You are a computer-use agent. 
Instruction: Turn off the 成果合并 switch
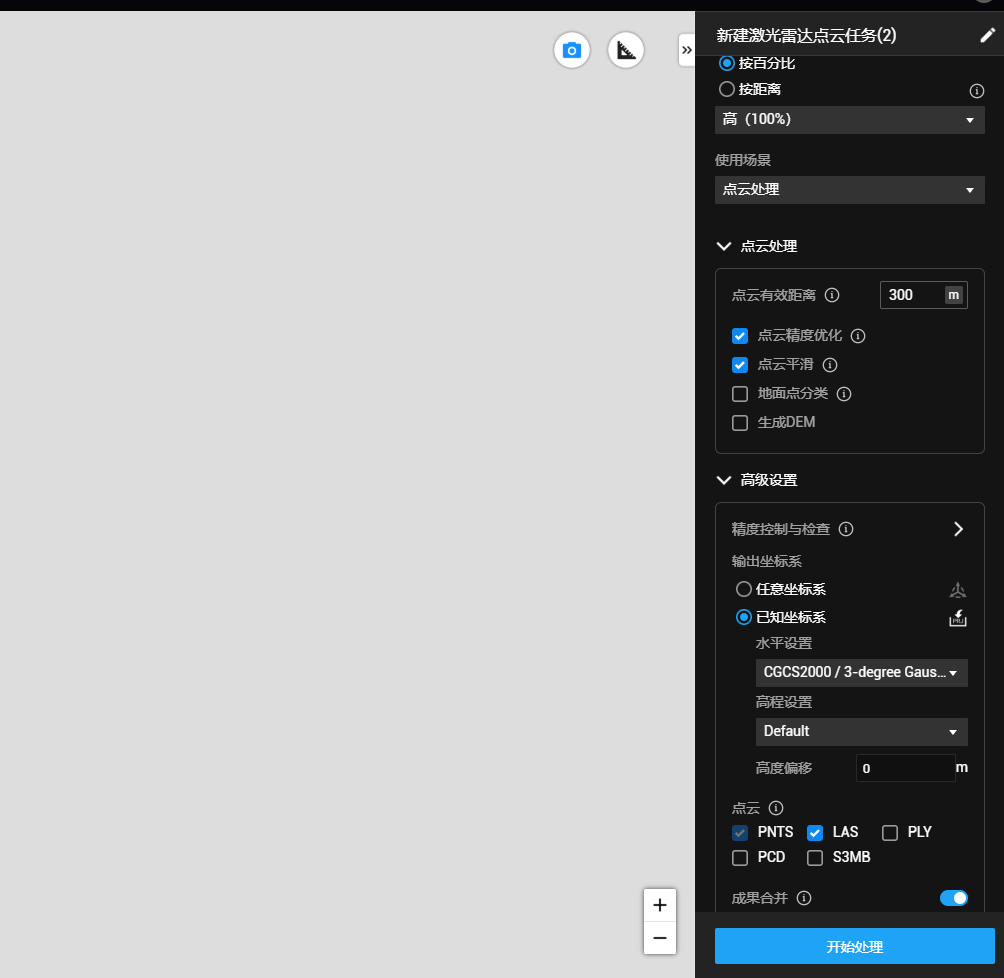point(953,898)
